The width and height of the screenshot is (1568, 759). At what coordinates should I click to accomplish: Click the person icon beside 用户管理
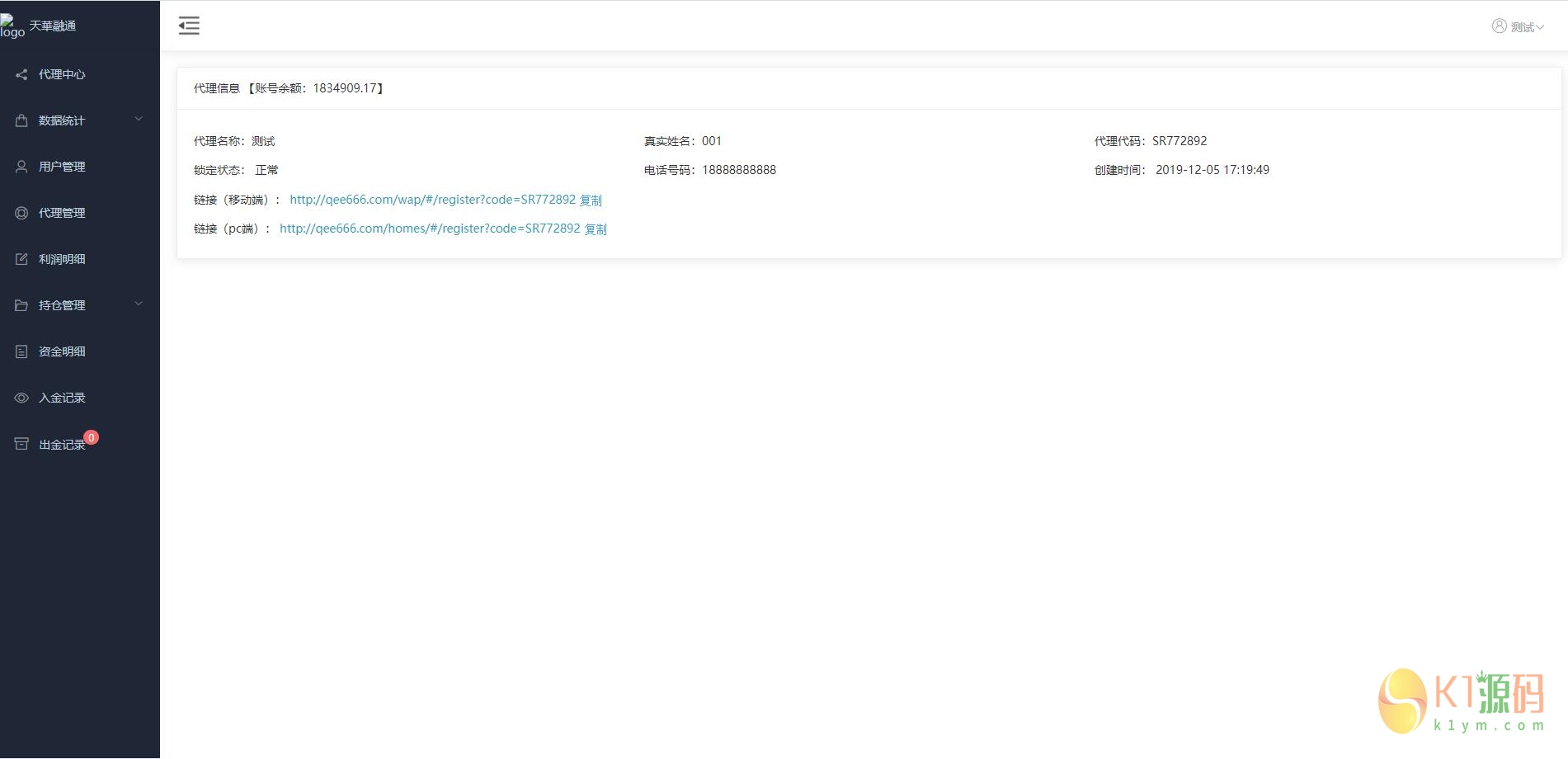click(21, 167)
